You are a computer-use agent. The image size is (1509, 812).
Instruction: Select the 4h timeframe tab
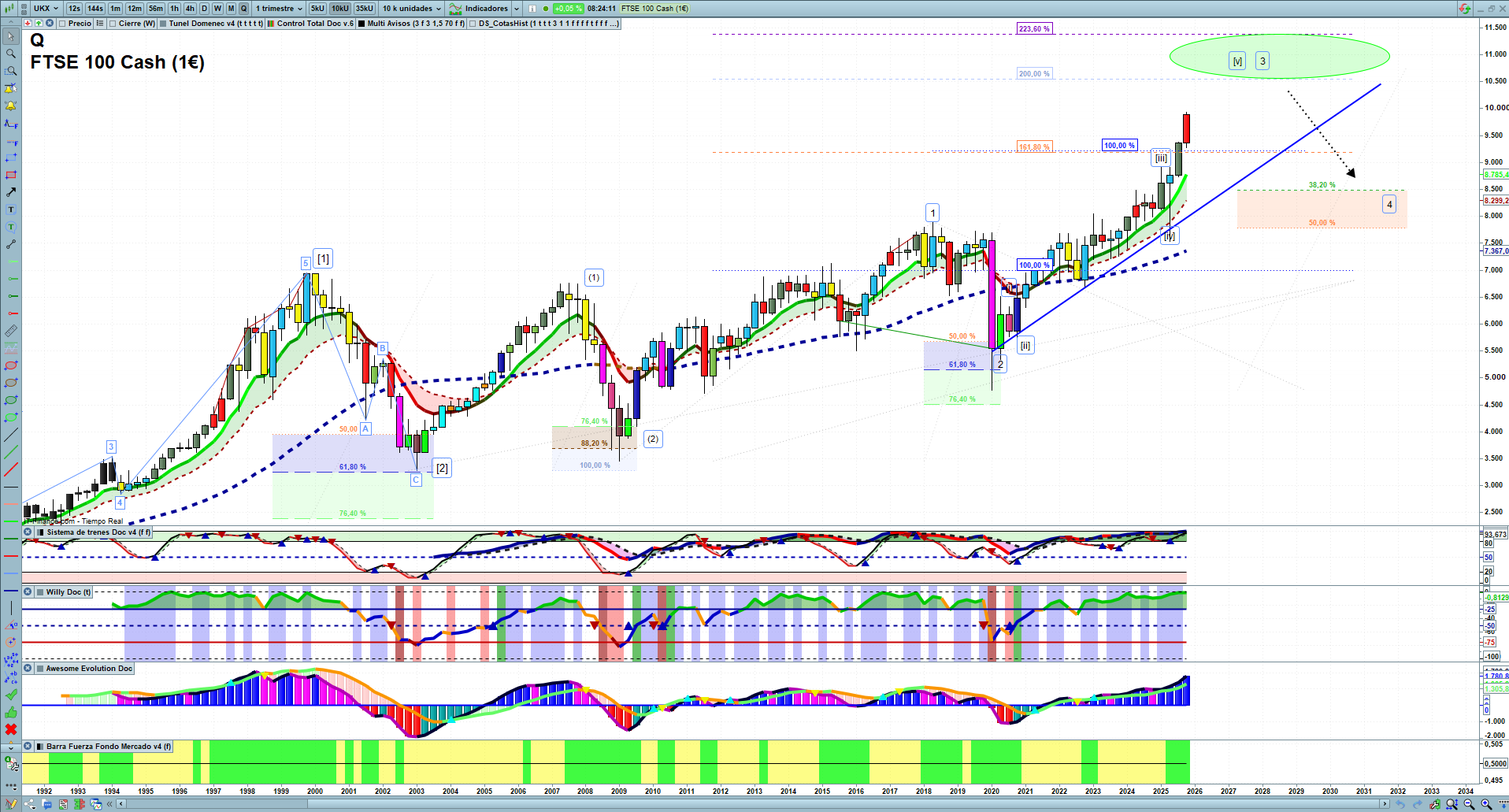pos(190,9)
